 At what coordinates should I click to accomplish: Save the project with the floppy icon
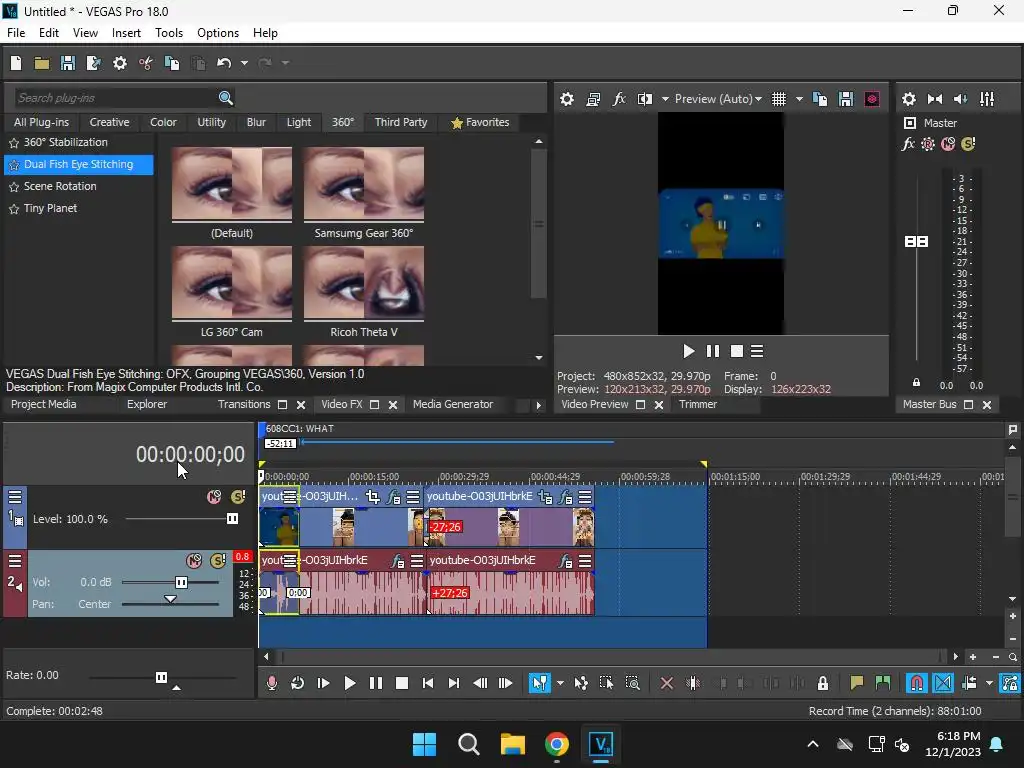point(68,63)
